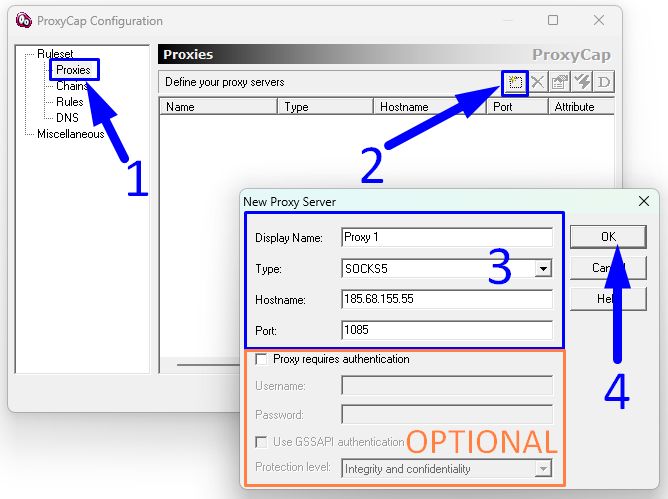Screen dimensions: 668x499
Task: Click the Hostname input field
Action: (x=447, y=299)
